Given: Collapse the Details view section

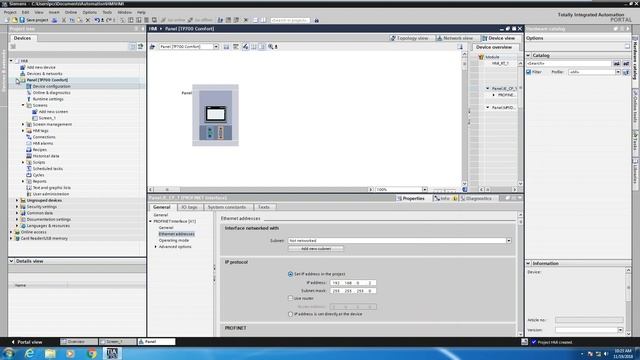Looking at the screenshot, I should pos(11,261).
